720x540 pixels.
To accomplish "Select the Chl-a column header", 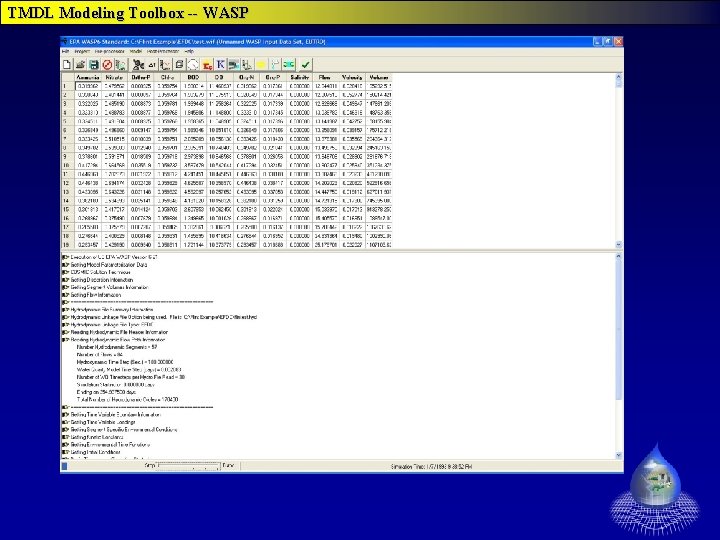I will coord(167,77).
